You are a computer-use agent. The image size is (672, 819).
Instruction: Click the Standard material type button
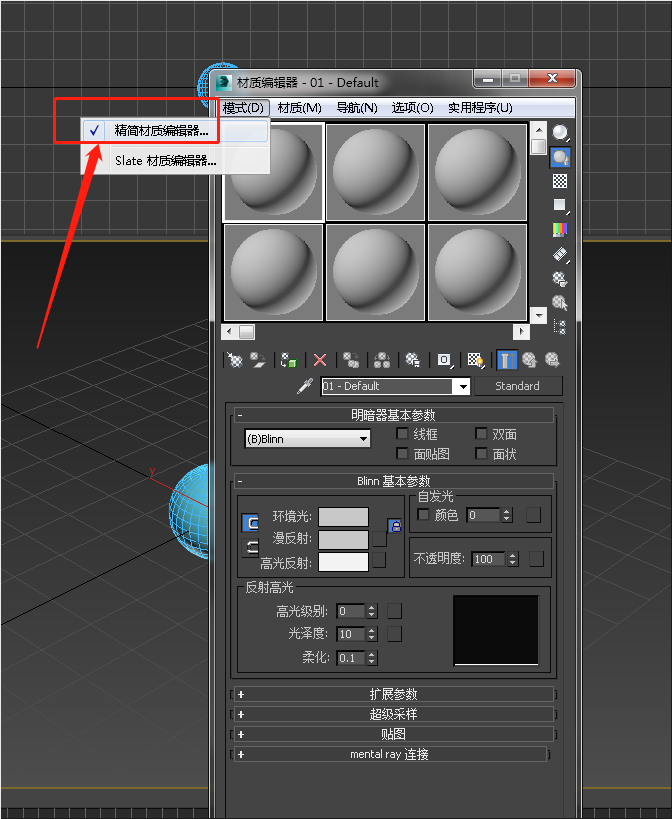coord(517,386)
